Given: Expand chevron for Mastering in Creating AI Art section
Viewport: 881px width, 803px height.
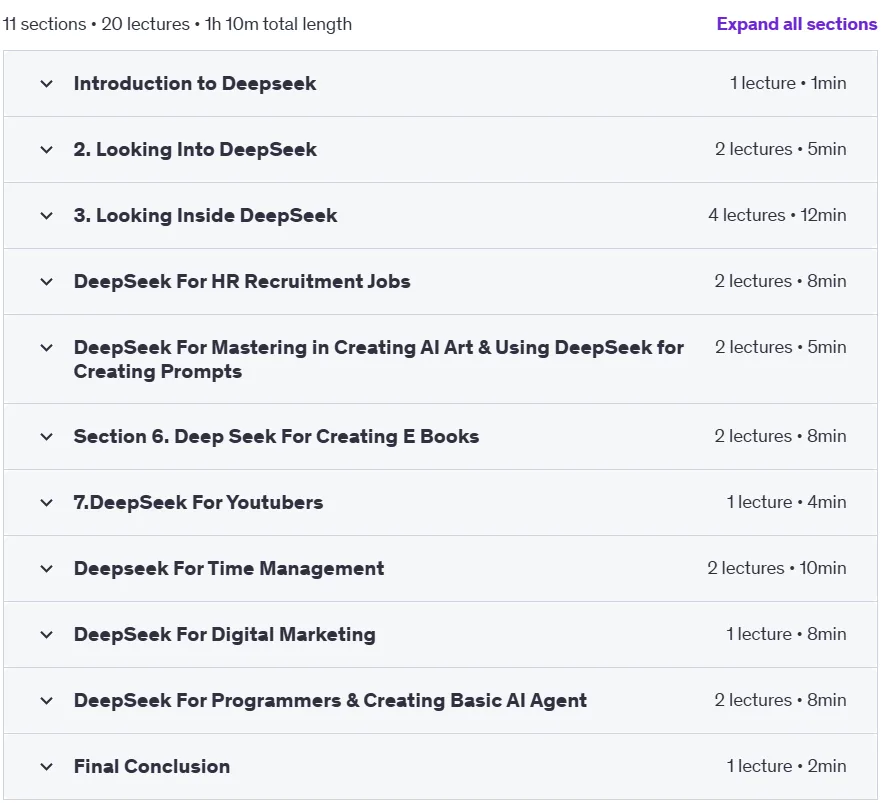Looking at the screenshot, I should point(47,348).
